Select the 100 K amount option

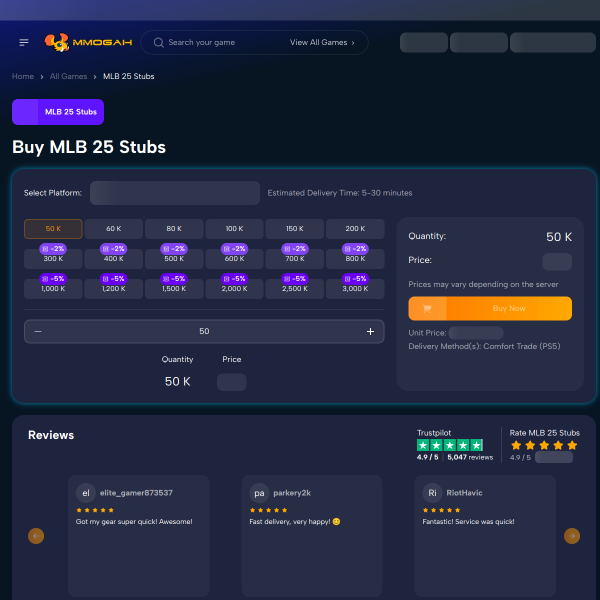(234, 229)
